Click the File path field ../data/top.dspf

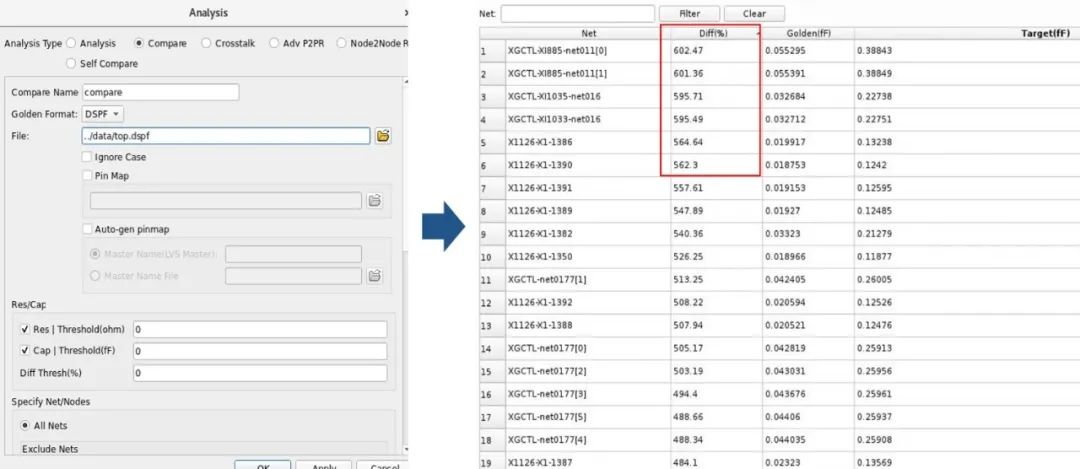[226, 136]
